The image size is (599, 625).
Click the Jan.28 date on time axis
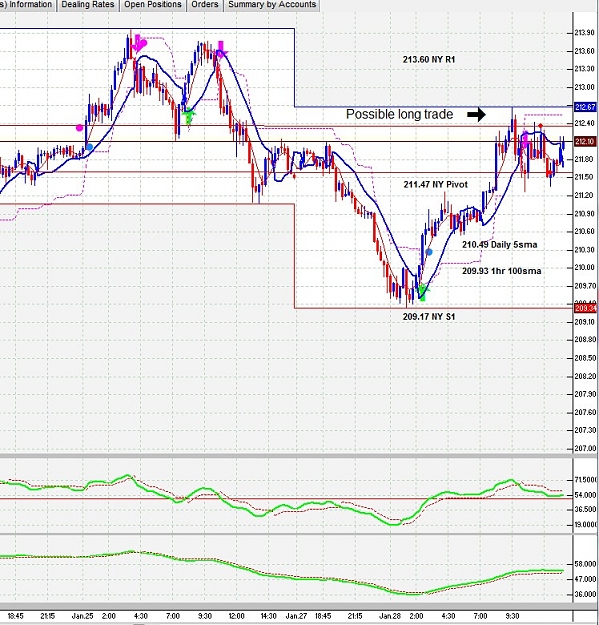point(390,616)
